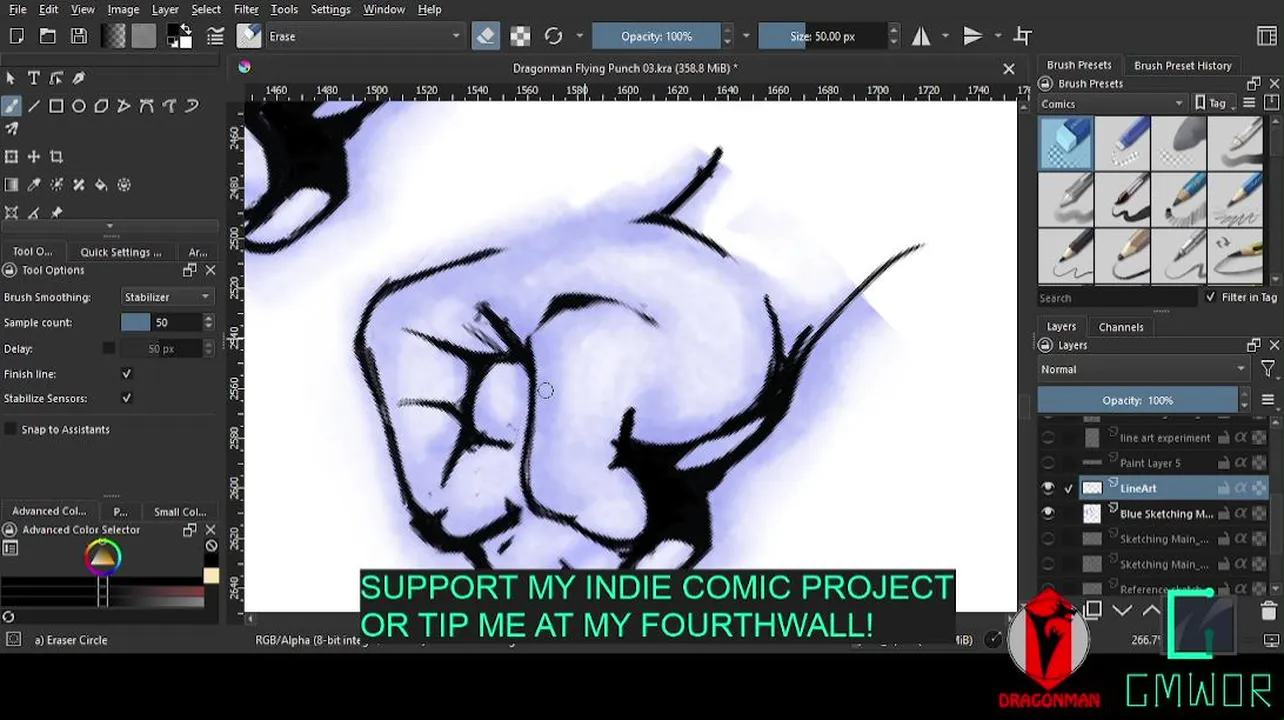Select the shape selection arrow tool
1284x720 pixels.
pos(11,78)
